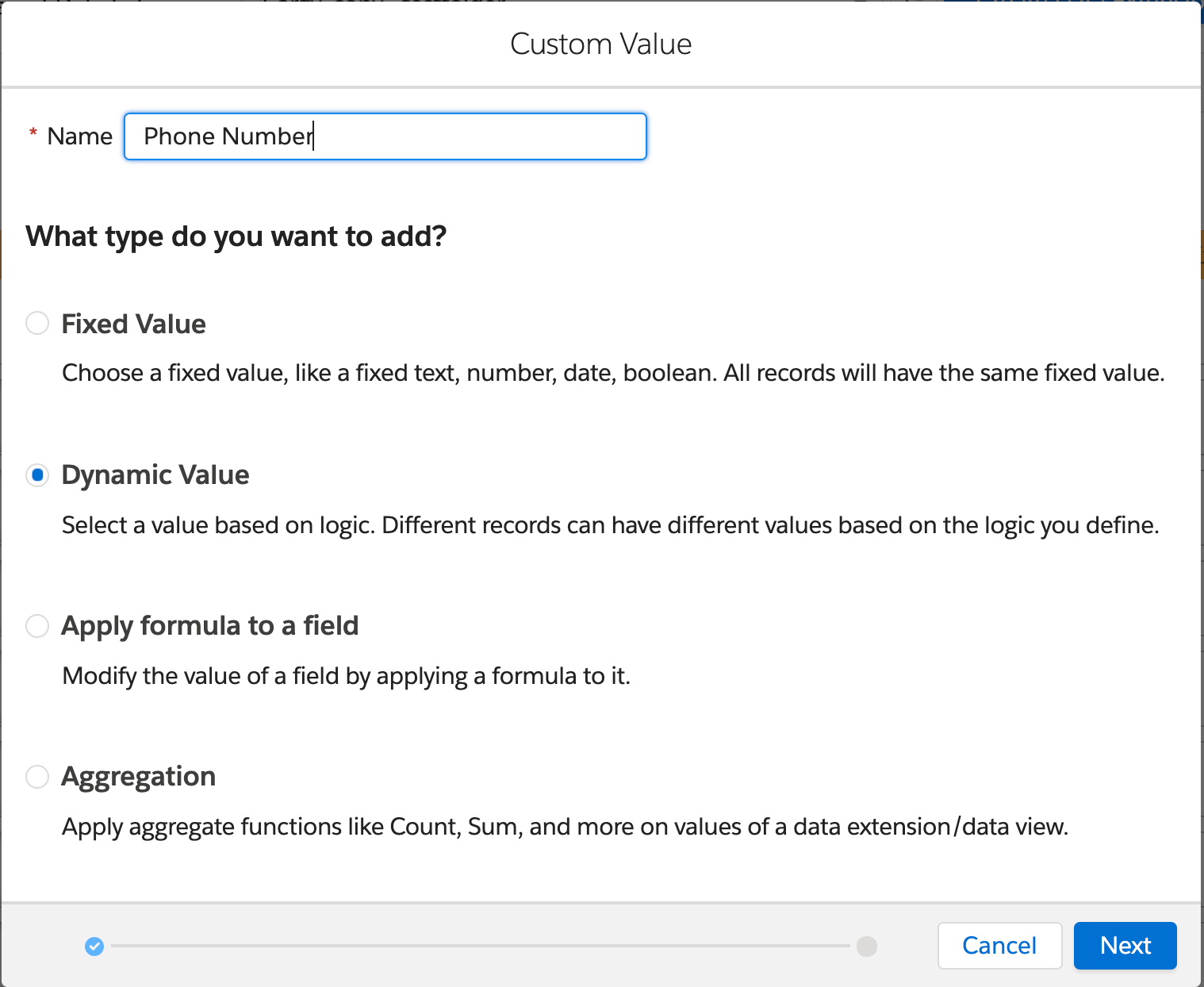Select the Dynamic Value radio button
This screenshot has height=987, width=1204.
coord(36,474)
